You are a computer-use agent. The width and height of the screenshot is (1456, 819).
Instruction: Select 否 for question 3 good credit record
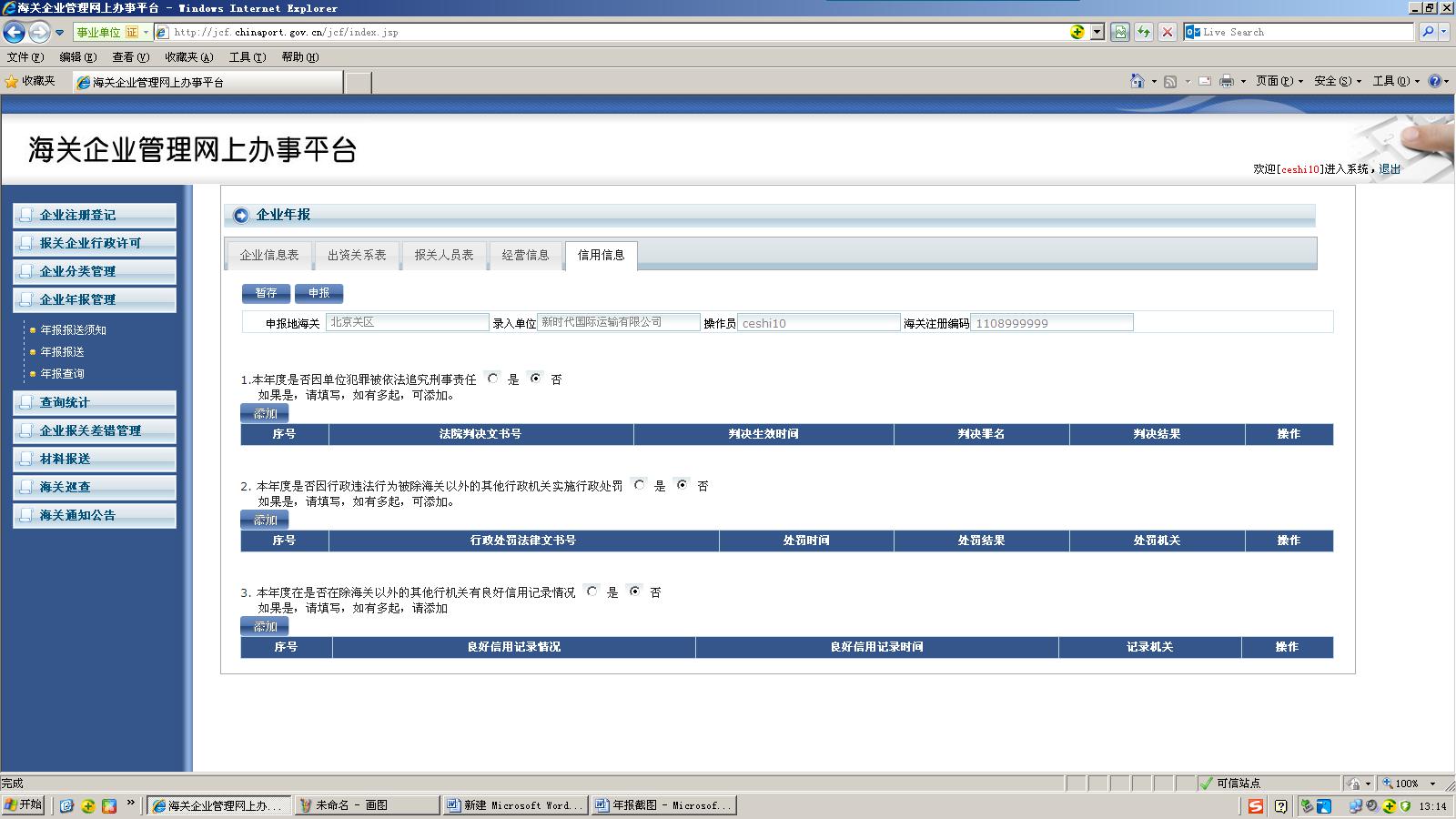tap(635, 591)
